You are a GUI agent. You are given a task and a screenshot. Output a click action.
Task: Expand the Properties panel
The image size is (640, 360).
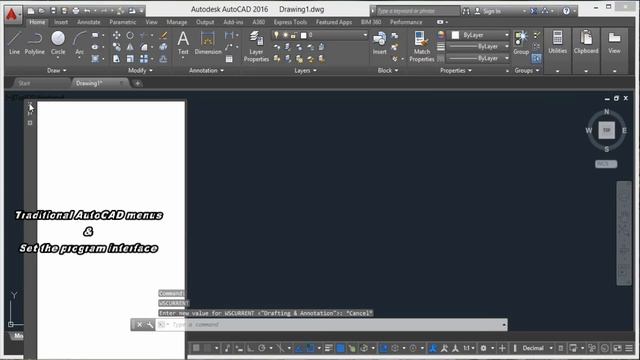pyautogui.click(x=456, y=71)
